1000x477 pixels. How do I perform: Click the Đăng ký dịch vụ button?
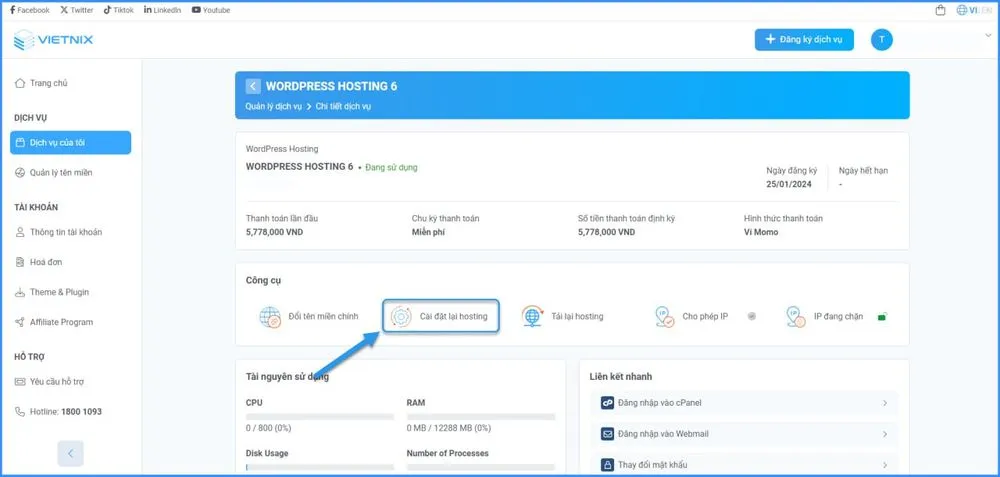pyautogui.click(x=804, y=40)
